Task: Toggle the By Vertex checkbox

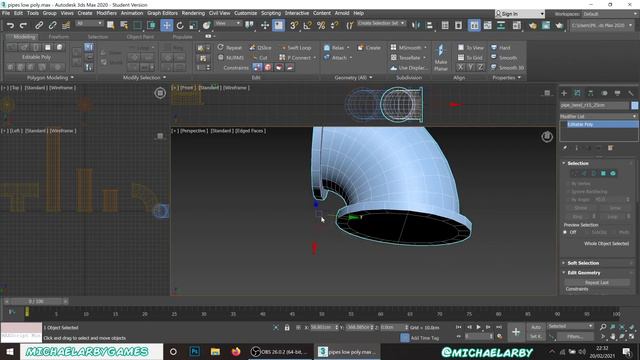Action: pos(568,184)
